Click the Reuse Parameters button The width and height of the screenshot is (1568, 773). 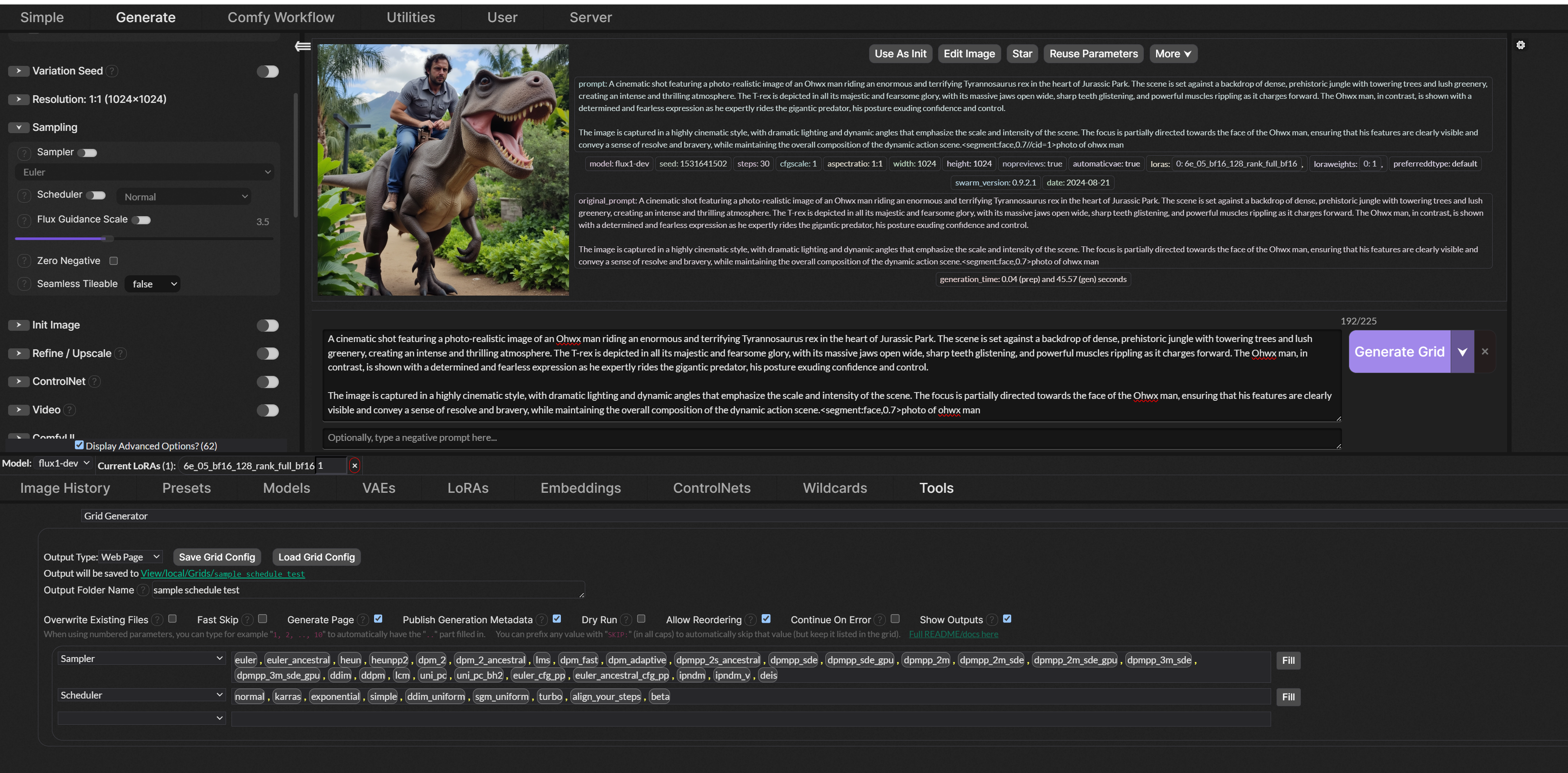click(1093, 54)
